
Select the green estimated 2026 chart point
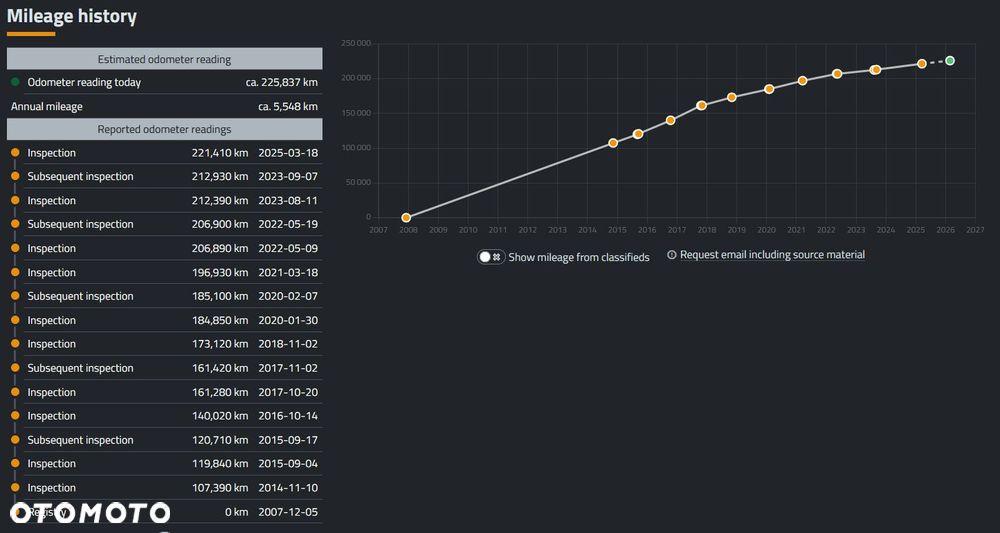coord(950,61)
